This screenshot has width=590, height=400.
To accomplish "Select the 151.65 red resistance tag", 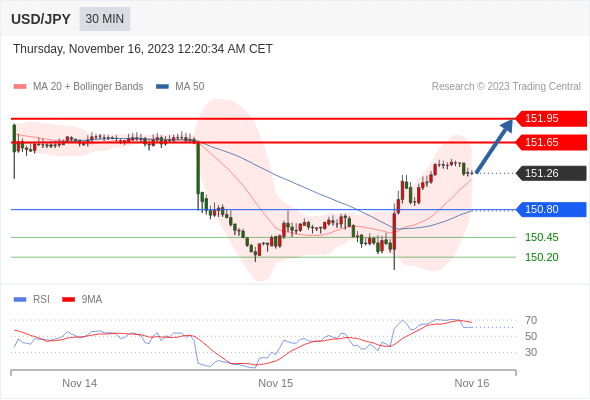I will click(551, 142).
